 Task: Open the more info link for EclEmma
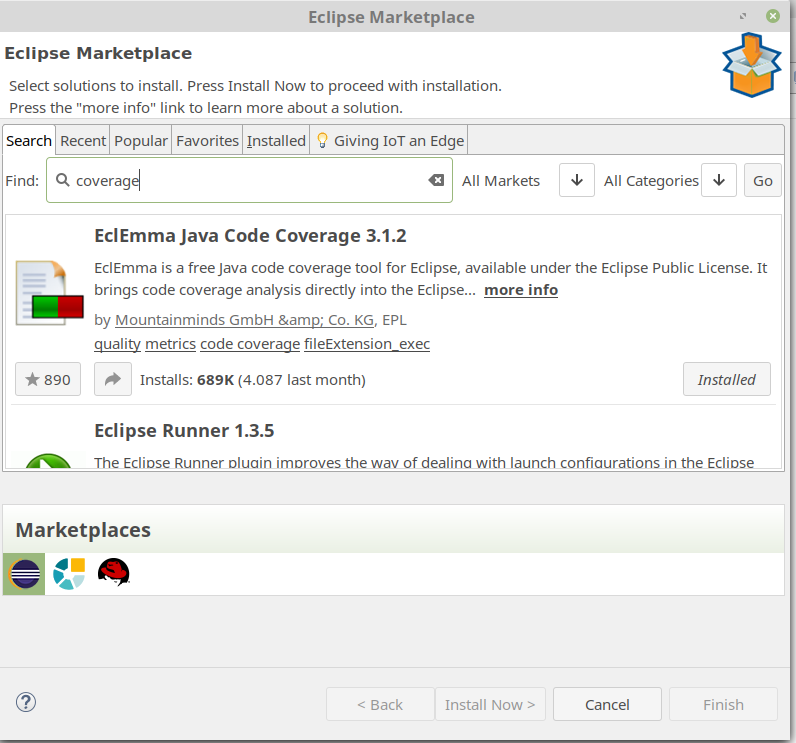click(x=521, y=290)
